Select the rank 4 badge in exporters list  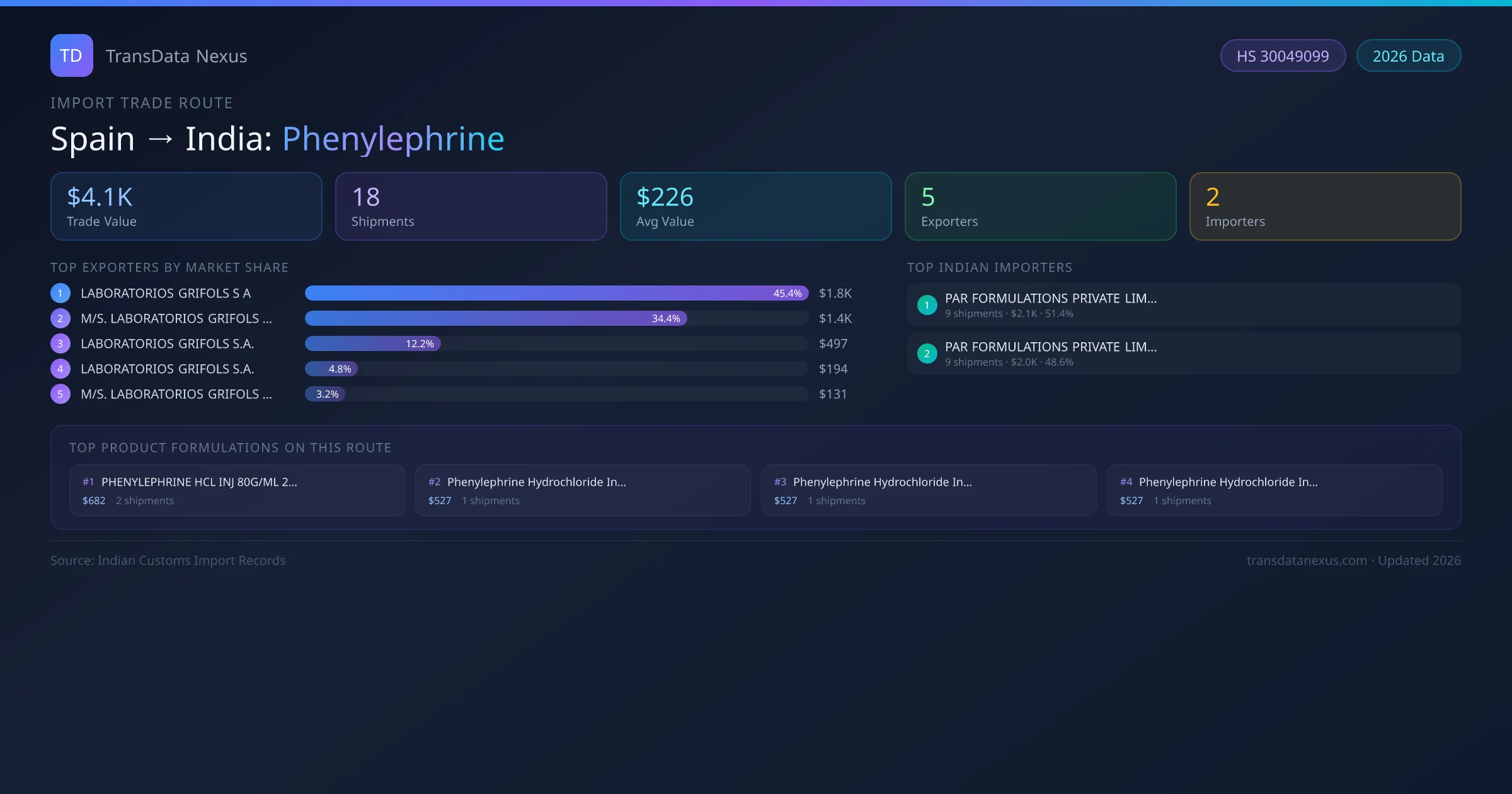[x=60, y=369]
